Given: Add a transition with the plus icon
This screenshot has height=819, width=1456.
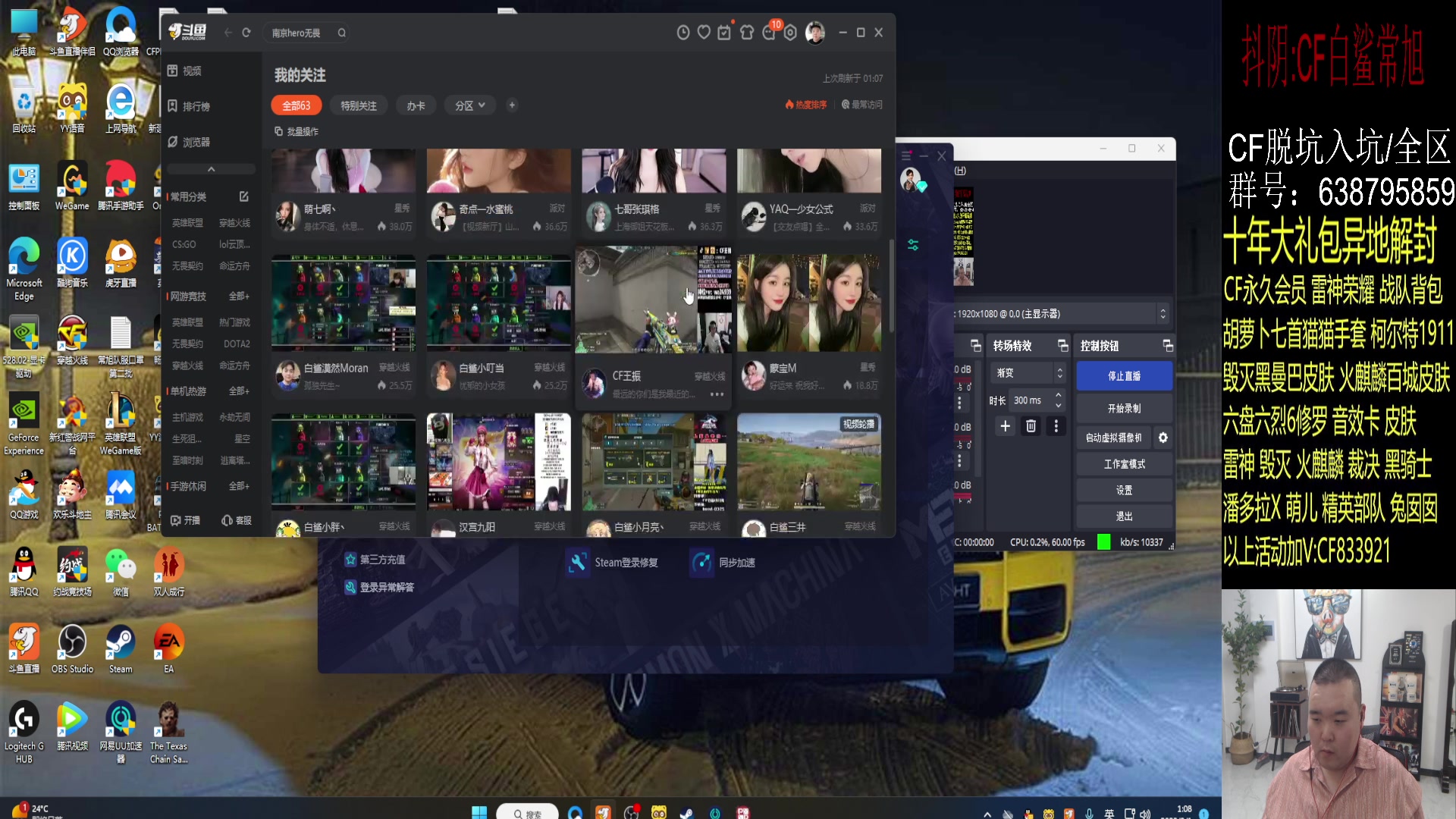Looking at the screenshot, I should click(1005, 426).
